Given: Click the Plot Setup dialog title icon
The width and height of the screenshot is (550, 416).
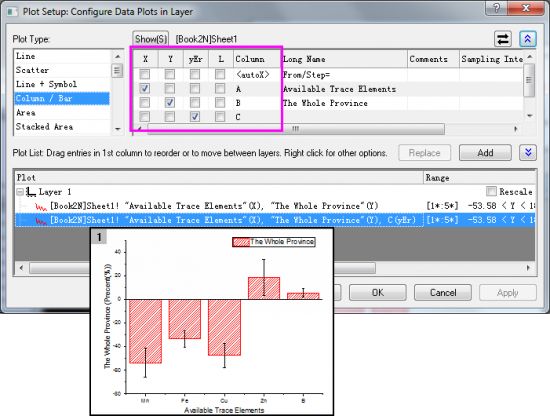Looking at the screenshot, I should pos(13,12).
